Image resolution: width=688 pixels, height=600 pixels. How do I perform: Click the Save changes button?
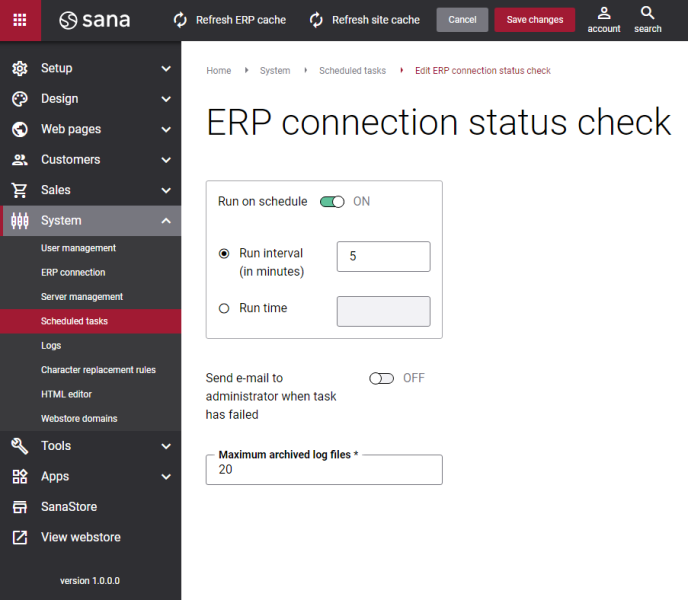click(x=534, y=20)
